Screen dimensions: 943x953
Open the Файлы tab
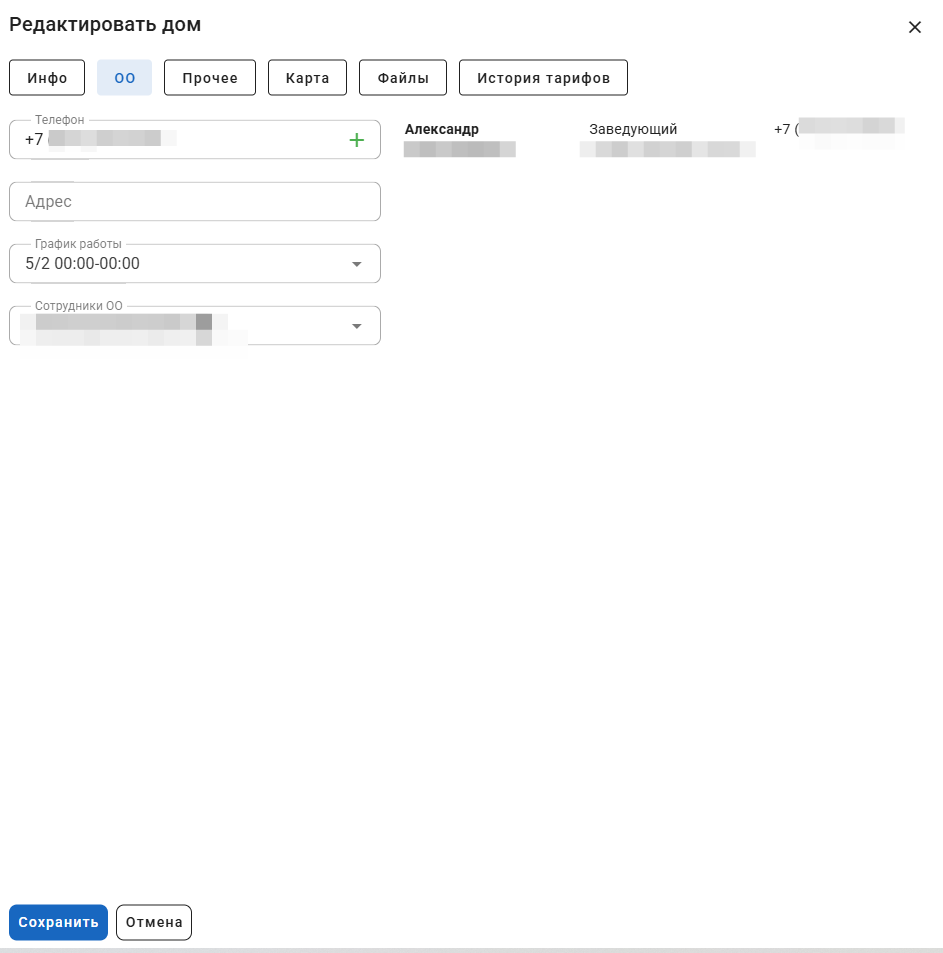pyautogui.click(x=403, y=78)
